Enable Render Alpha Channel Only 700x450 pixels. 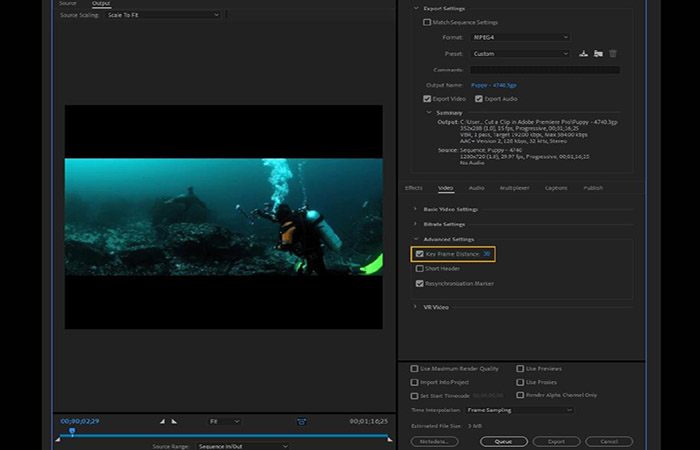tap(520, 395)
